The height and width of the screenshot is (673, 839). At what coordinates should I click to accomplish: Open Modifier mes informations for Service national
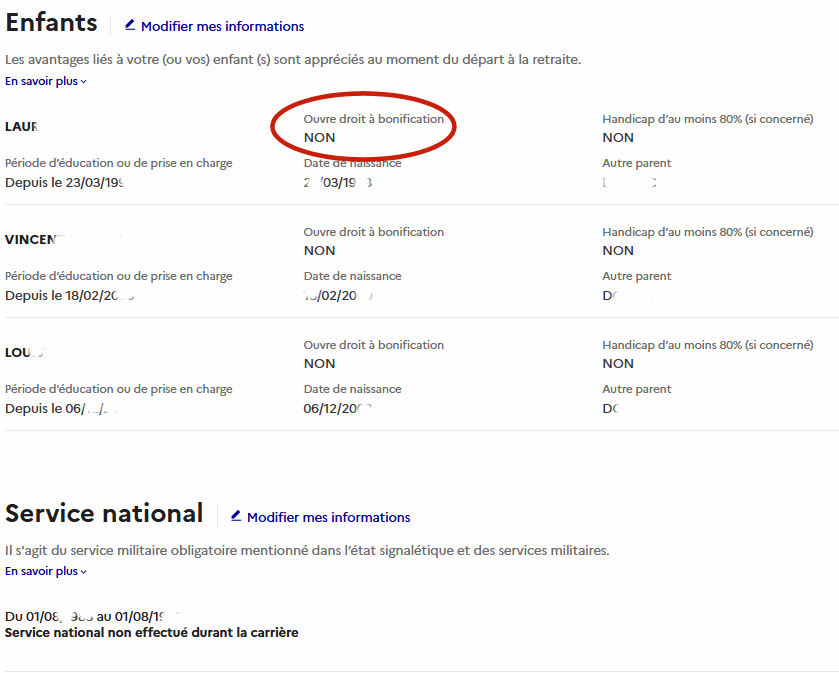[328, 517]
